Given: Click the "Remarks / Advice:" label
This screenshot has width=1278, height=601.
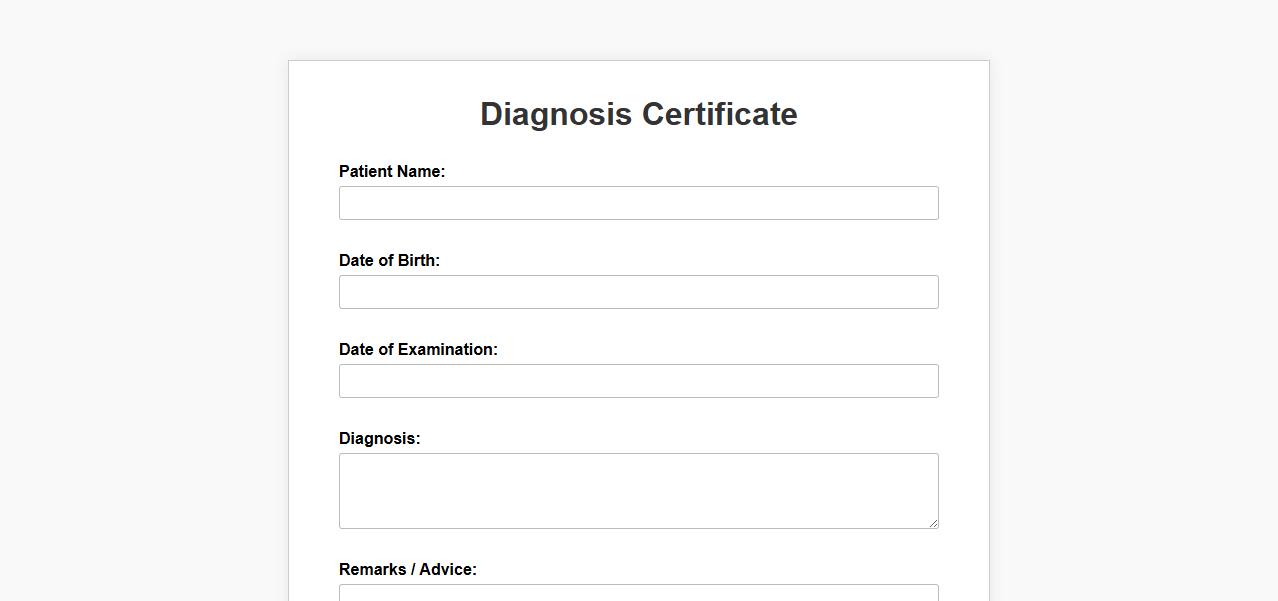Looking at the screenshot, I should click(x=408, y=570).
